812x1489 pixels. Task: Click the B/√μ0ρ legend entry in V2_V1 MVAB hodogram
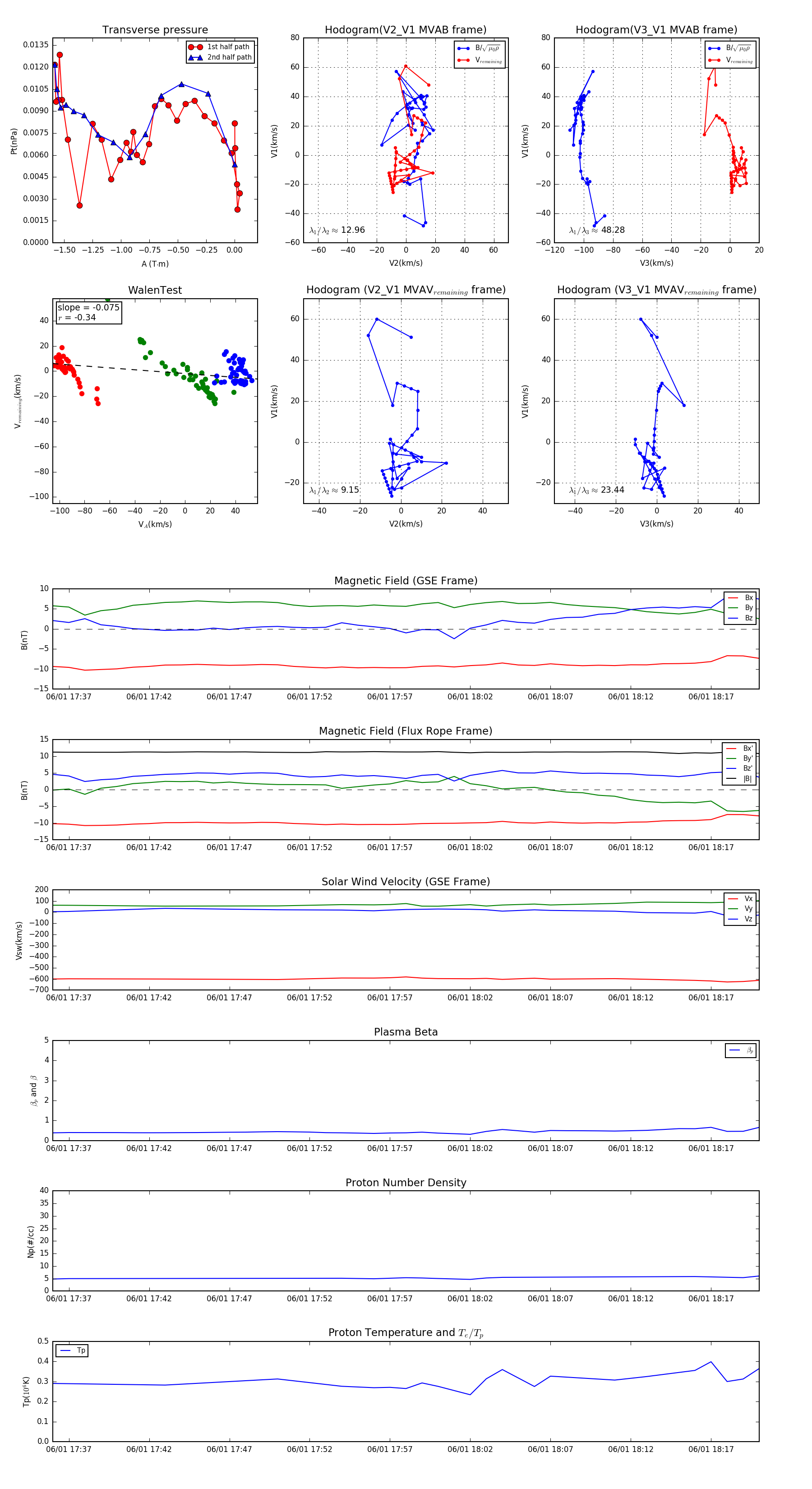point(479,49)
